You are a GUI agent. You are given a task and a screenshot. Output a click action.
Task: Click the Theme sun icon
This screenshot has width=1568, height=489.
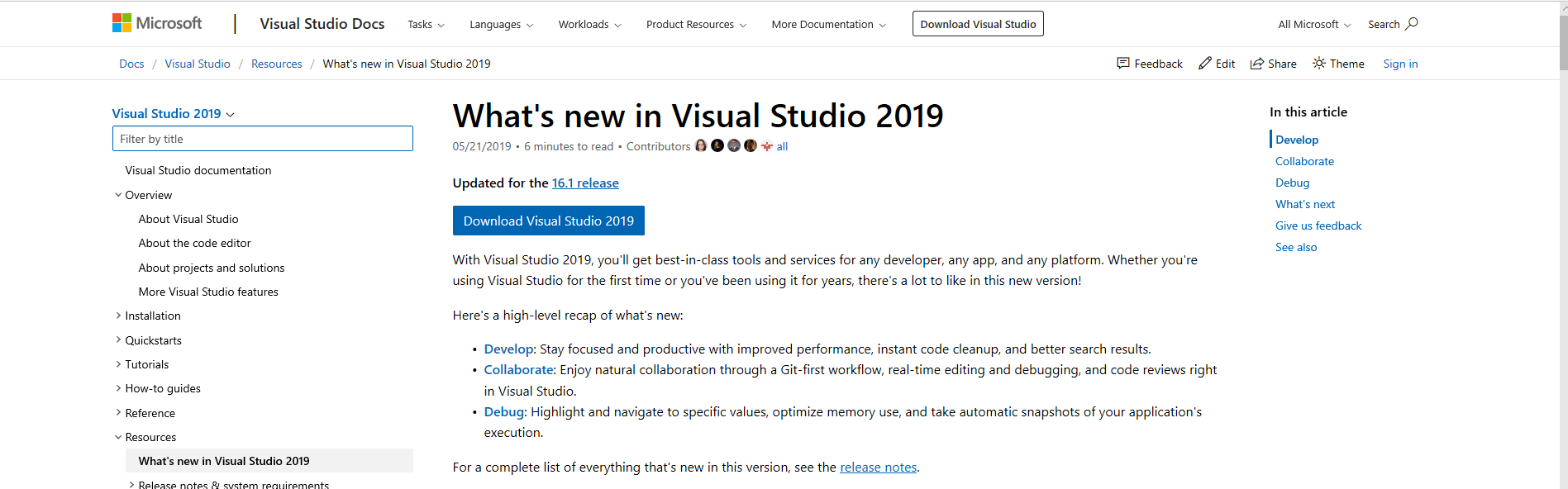click(1319, 63)
